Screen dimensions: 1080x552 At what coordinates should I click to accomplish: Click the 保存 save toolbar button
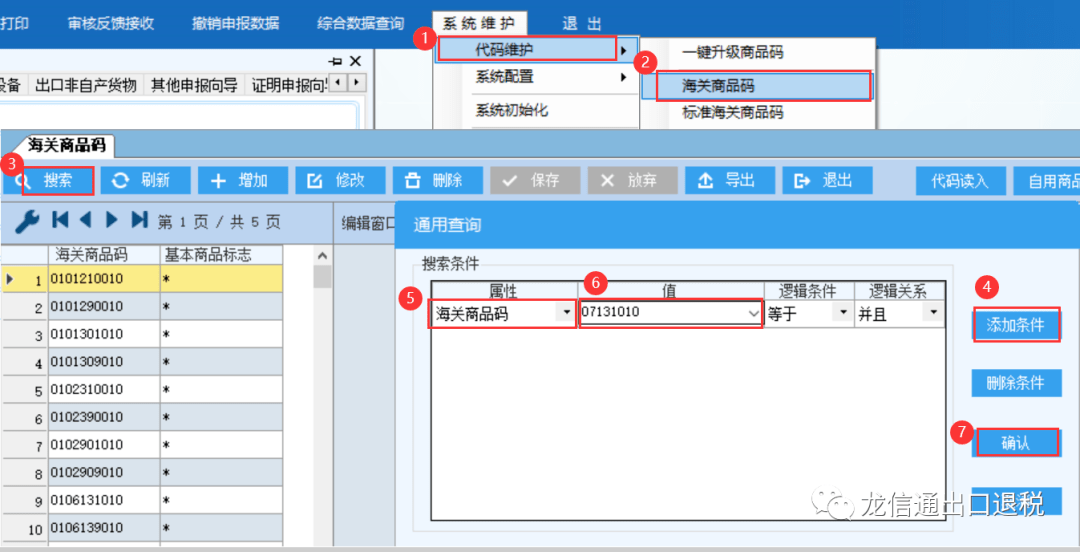pyautogui.click(x=535, y=181)
